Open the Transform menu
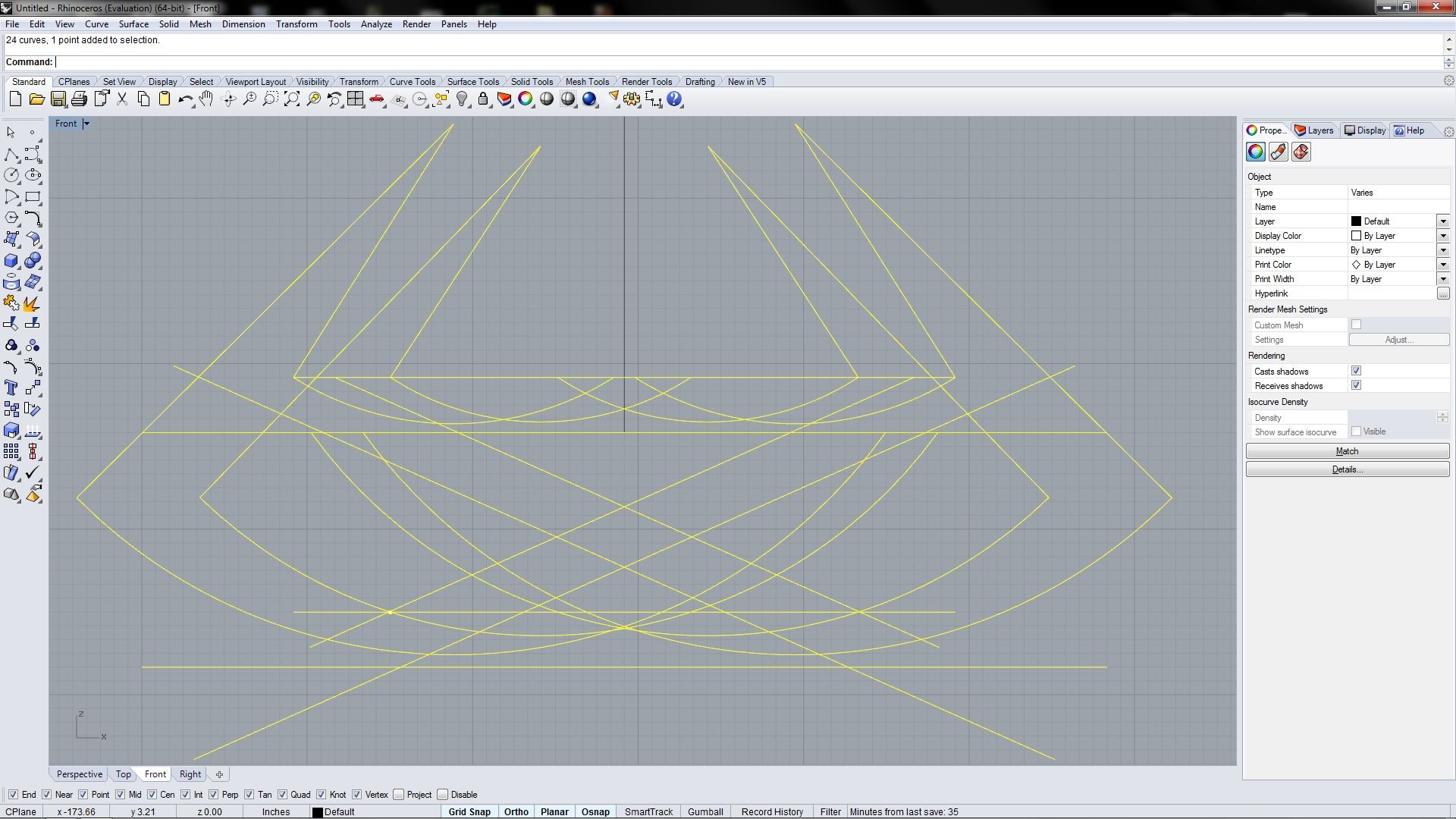The height and width of the screenshot is (819, 1456). pos(297,24)
